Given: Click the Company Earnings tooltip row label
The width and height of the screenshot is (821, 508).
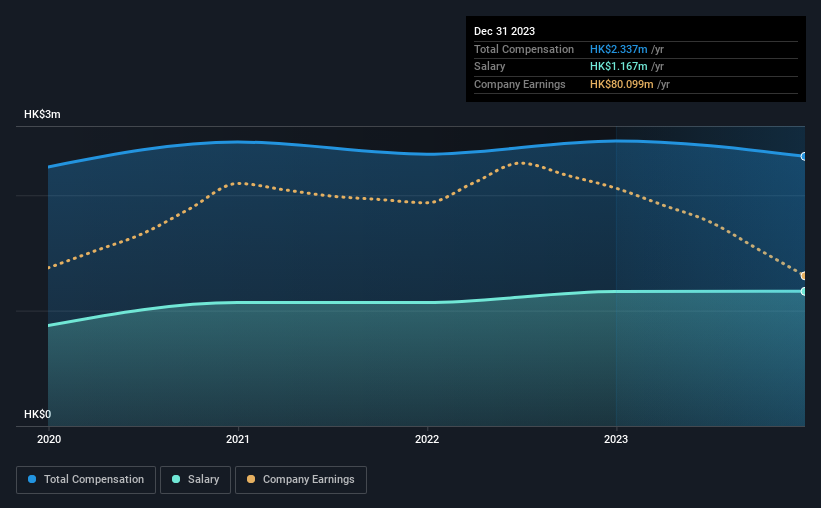Looking at the screenshot, I should [x=519, y=84].
